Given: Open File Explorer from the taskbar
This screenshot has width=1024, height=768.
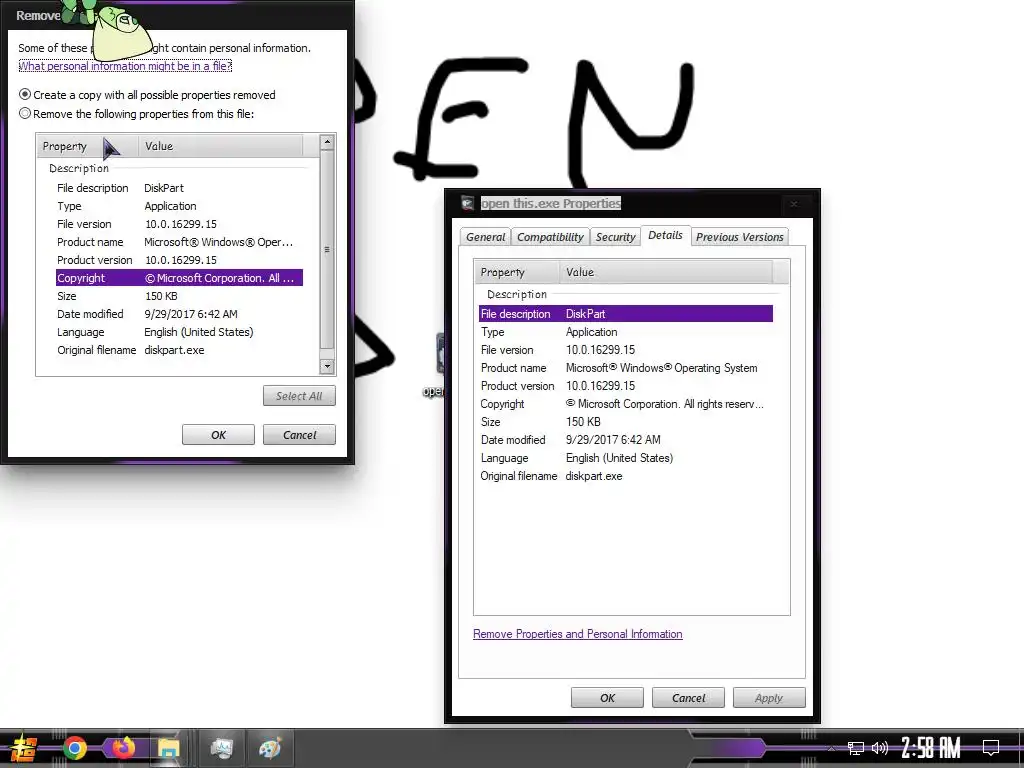Looking at the screenshot, I should 168,748.
